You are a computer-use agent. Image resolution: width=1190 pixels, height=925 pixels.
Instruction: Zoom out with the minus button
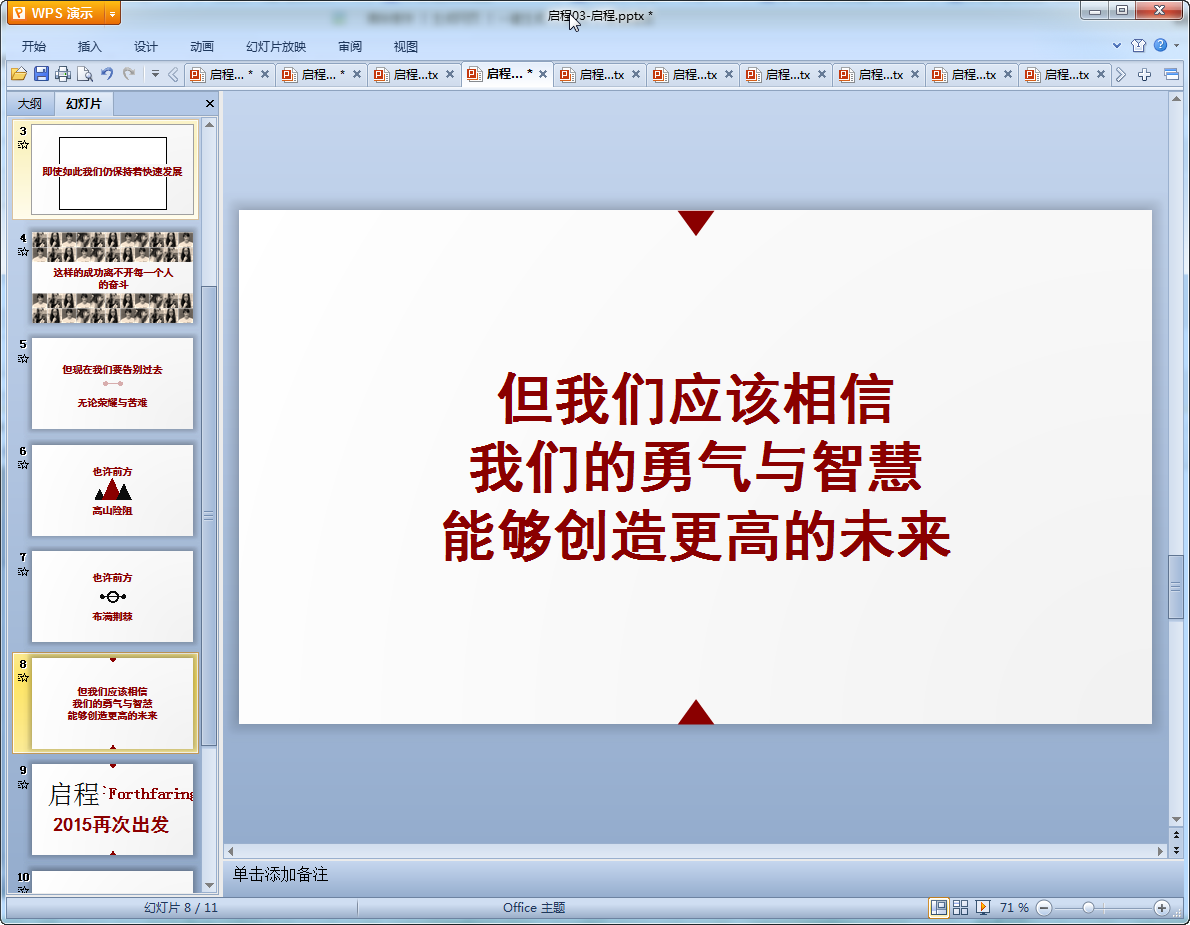pos(1044,908)
